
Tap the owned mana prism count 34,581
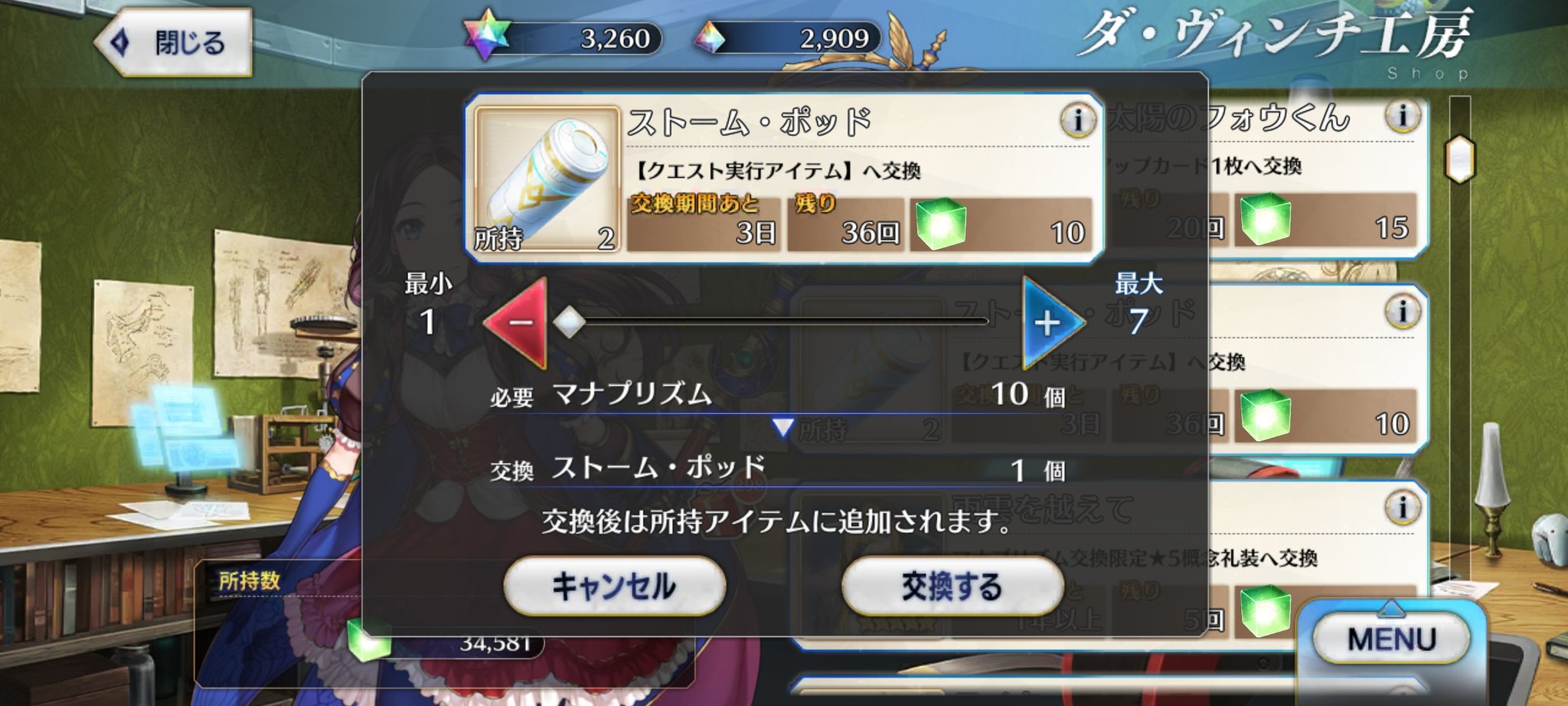tap(495, 644)
